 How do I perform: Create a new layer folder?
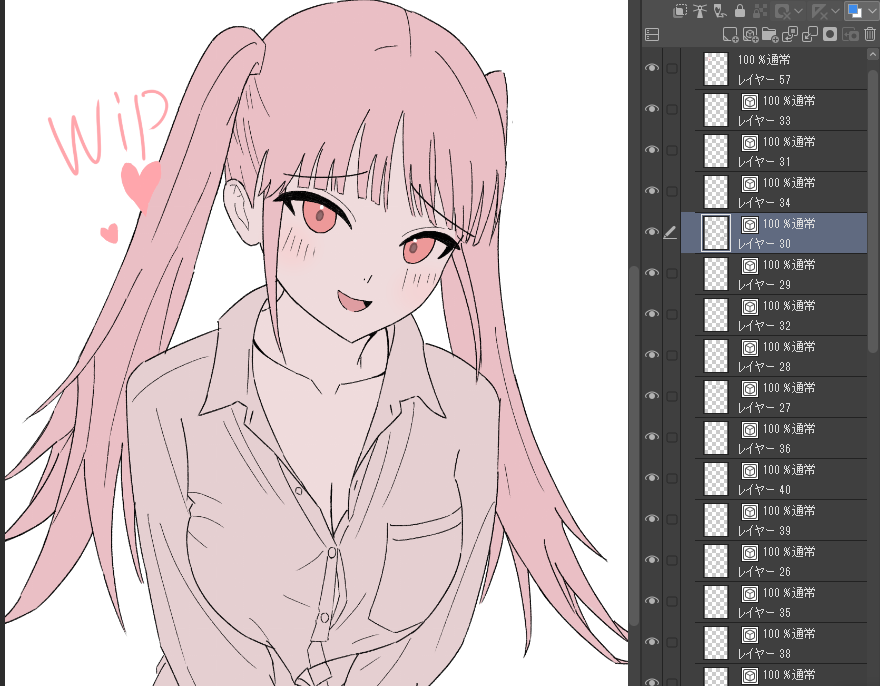pos(770,35)
